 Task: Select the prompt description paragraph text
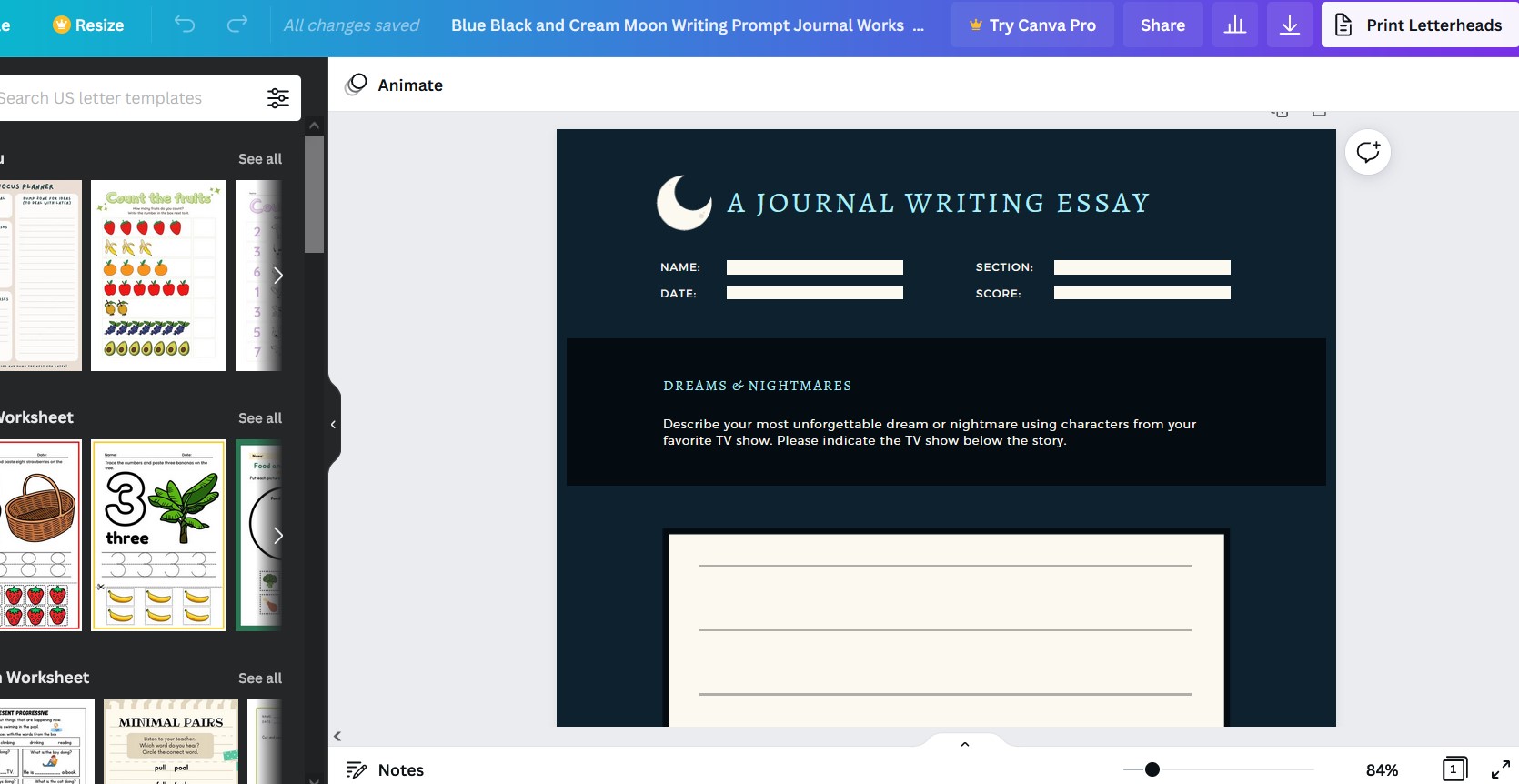(x=930, y=432)
